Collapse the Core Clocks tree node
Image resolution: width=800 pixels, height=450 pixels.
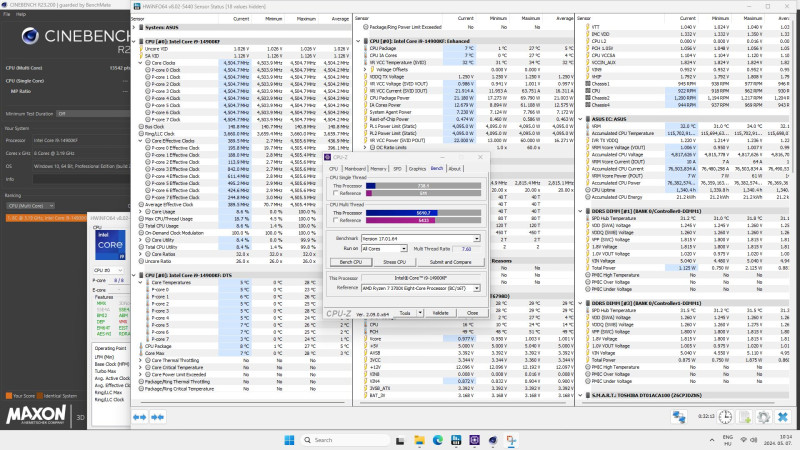(141, 63)
